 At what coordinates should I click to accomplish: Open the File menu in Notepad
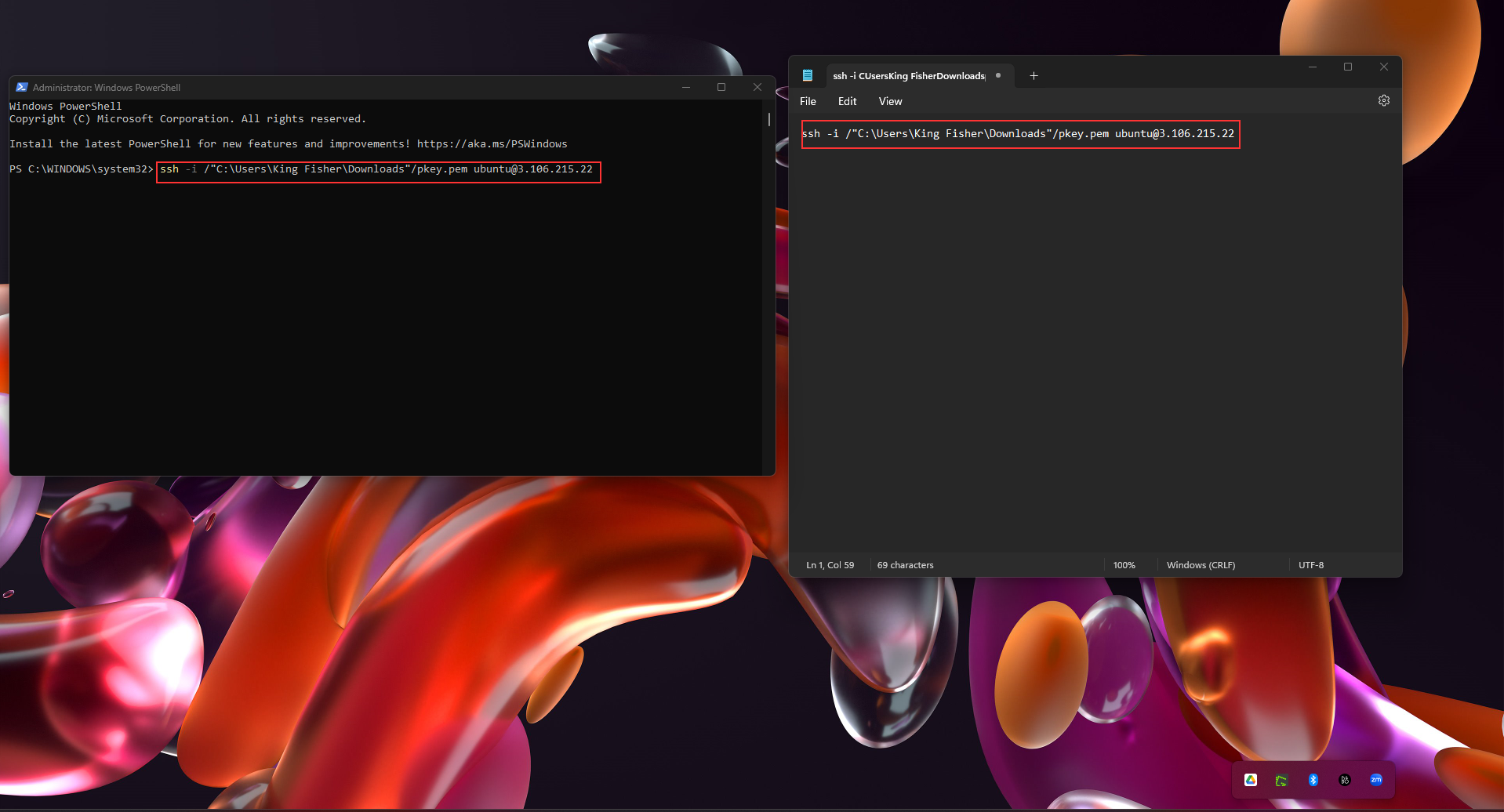(807, 101)
